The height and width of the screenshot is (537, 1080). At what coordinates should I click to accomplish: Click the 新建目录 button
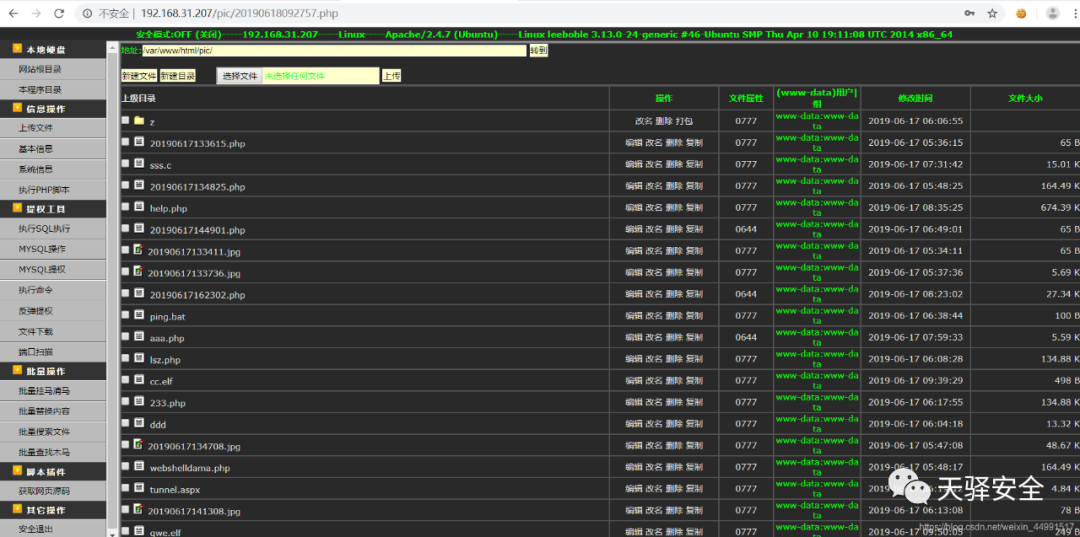coord(178,76)
